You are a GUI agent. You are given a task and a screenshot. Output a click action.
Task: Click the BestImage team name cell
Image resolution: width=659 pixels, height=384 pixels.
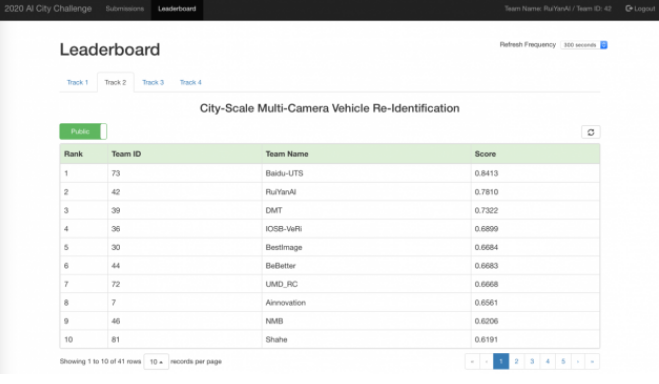click(x=366, y=247)
